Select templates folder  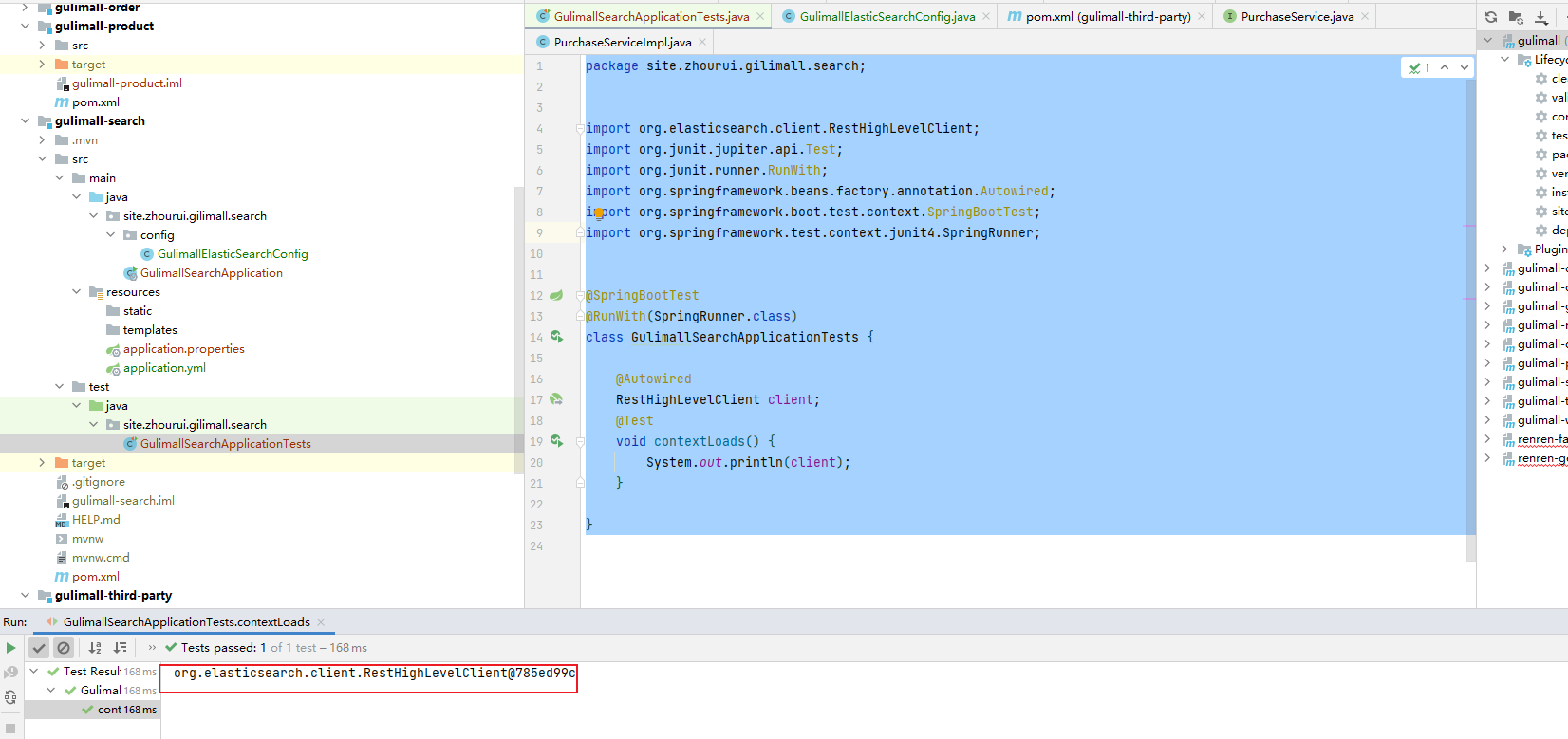pyautogui.click(x=150, y=329)
